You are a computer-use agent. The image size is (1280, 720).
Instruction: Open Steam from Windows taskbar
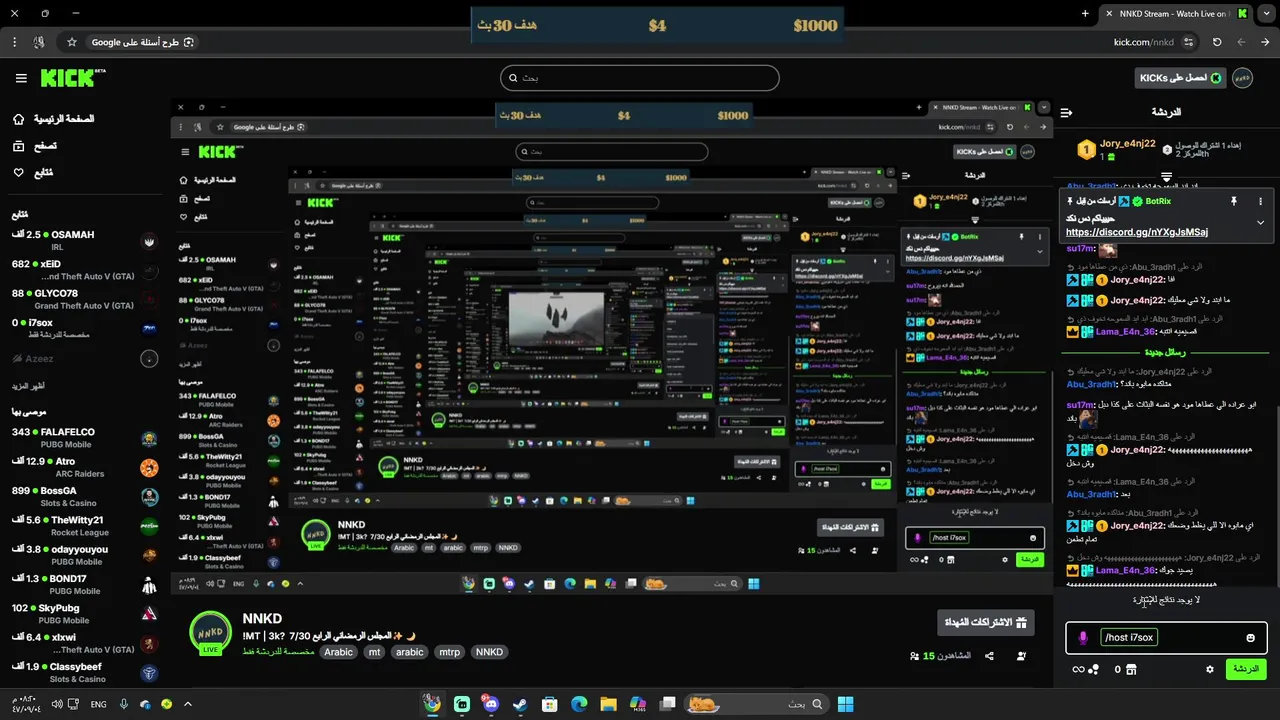click(520, 704)
